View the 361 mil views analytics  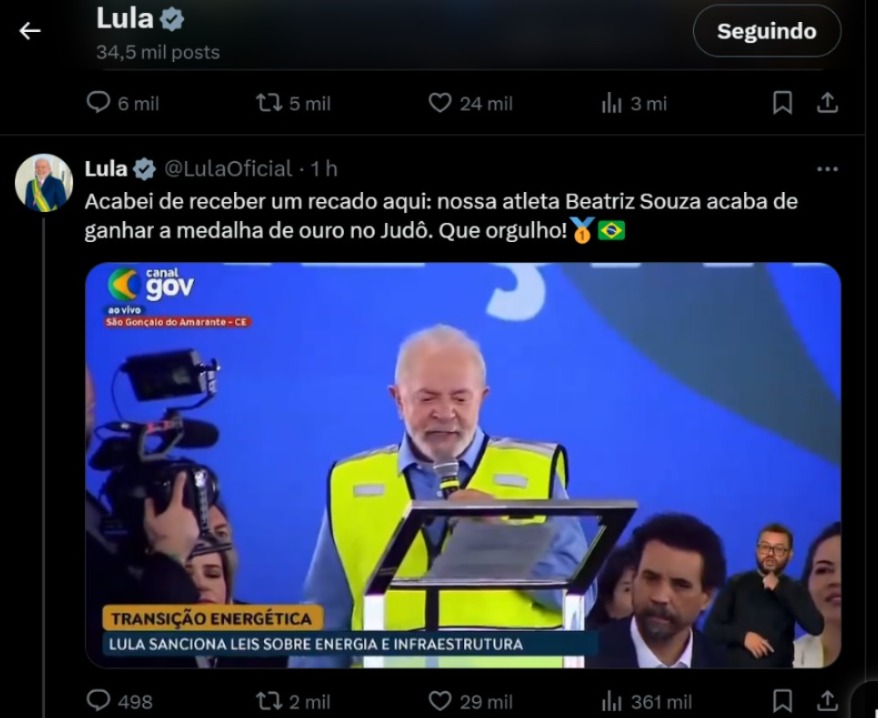[647, 701]
